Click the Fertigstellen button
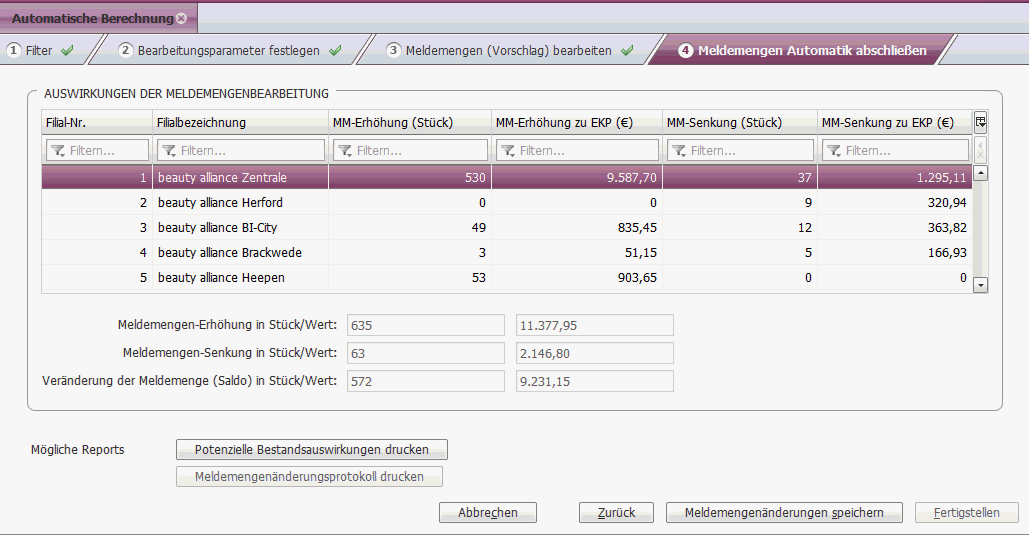 click(x=967, y=513)
